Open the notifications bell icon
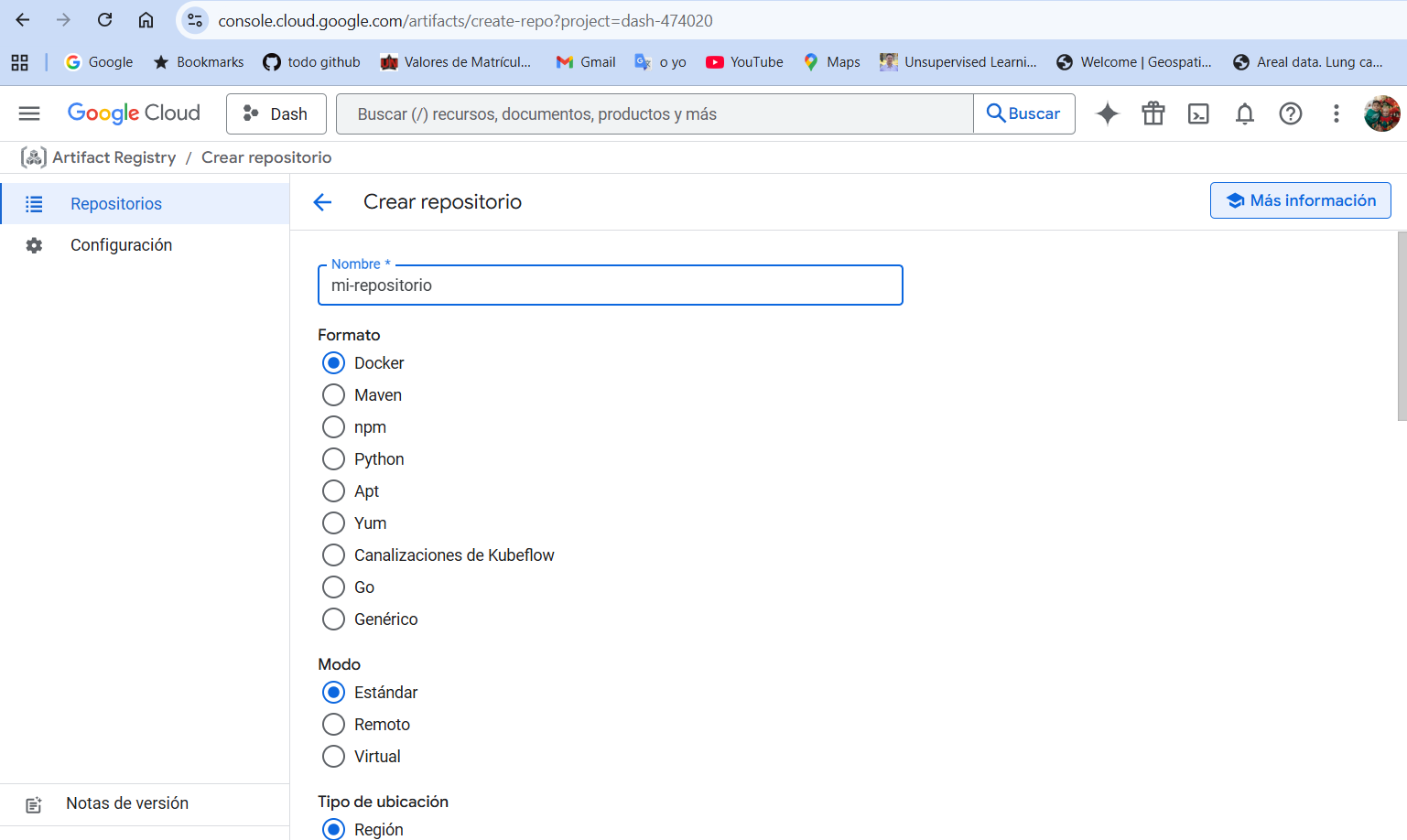Image resolution: width=1407 pixels, height=840 pixels. click(1245, 113)
